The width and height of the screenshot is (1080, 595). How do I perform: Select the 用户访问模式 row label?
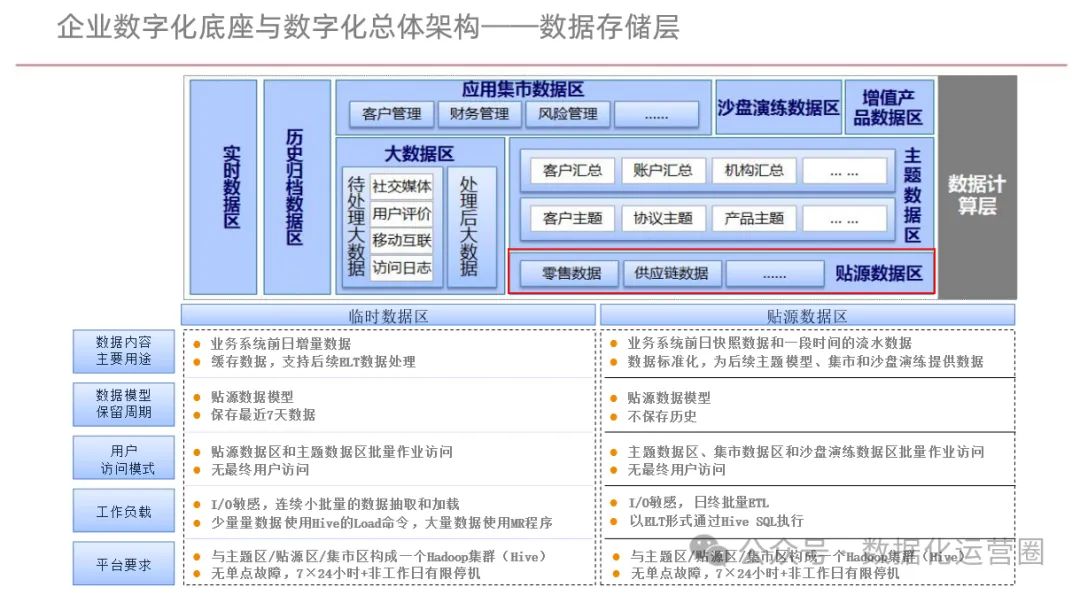click(124, 457)
